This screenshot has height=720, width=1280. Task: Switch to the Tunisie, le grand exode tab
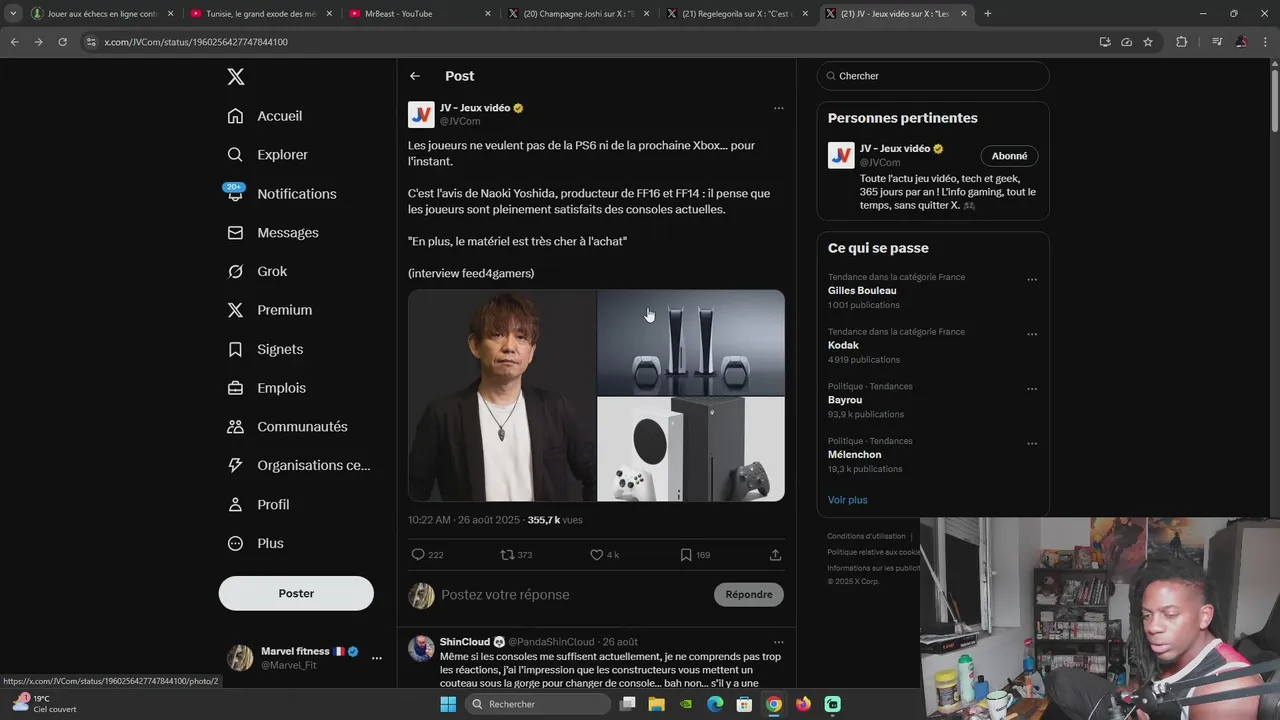(260, 14)
